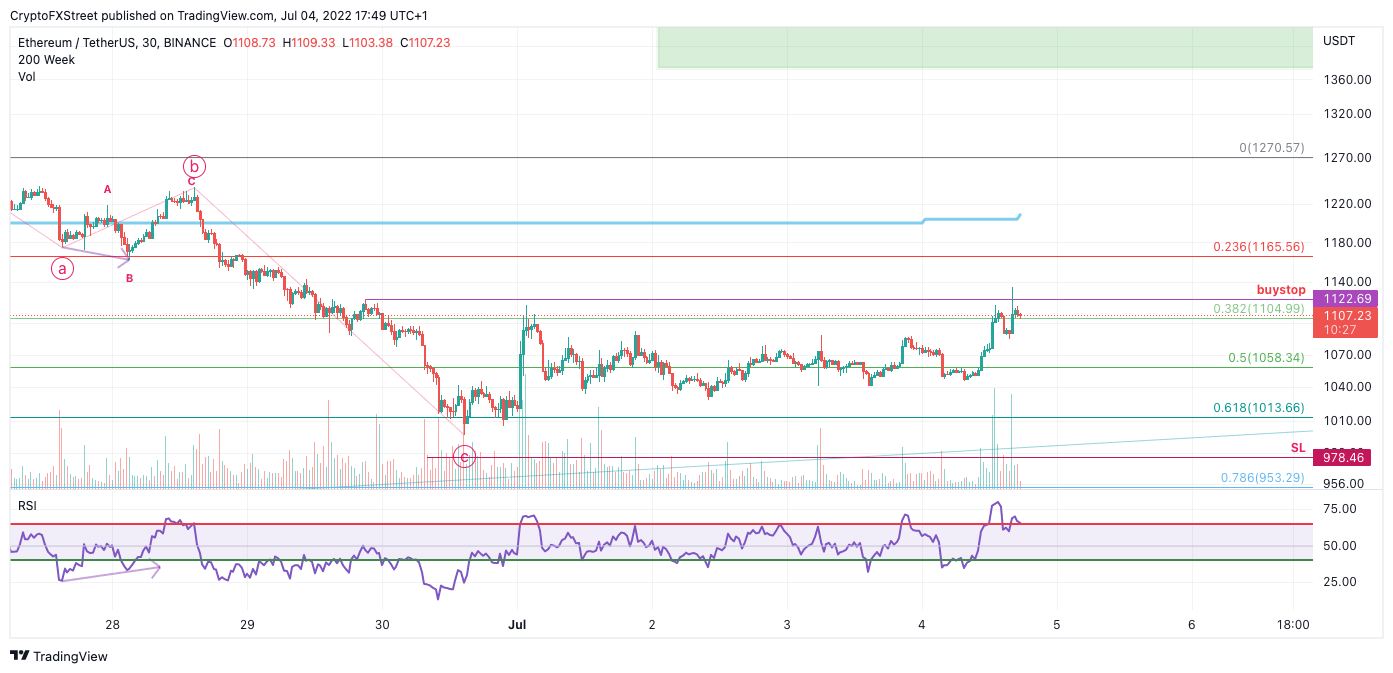1393x673 pixels.
Task: Click the Jul label on the time axis
Action: coord(518,624)
